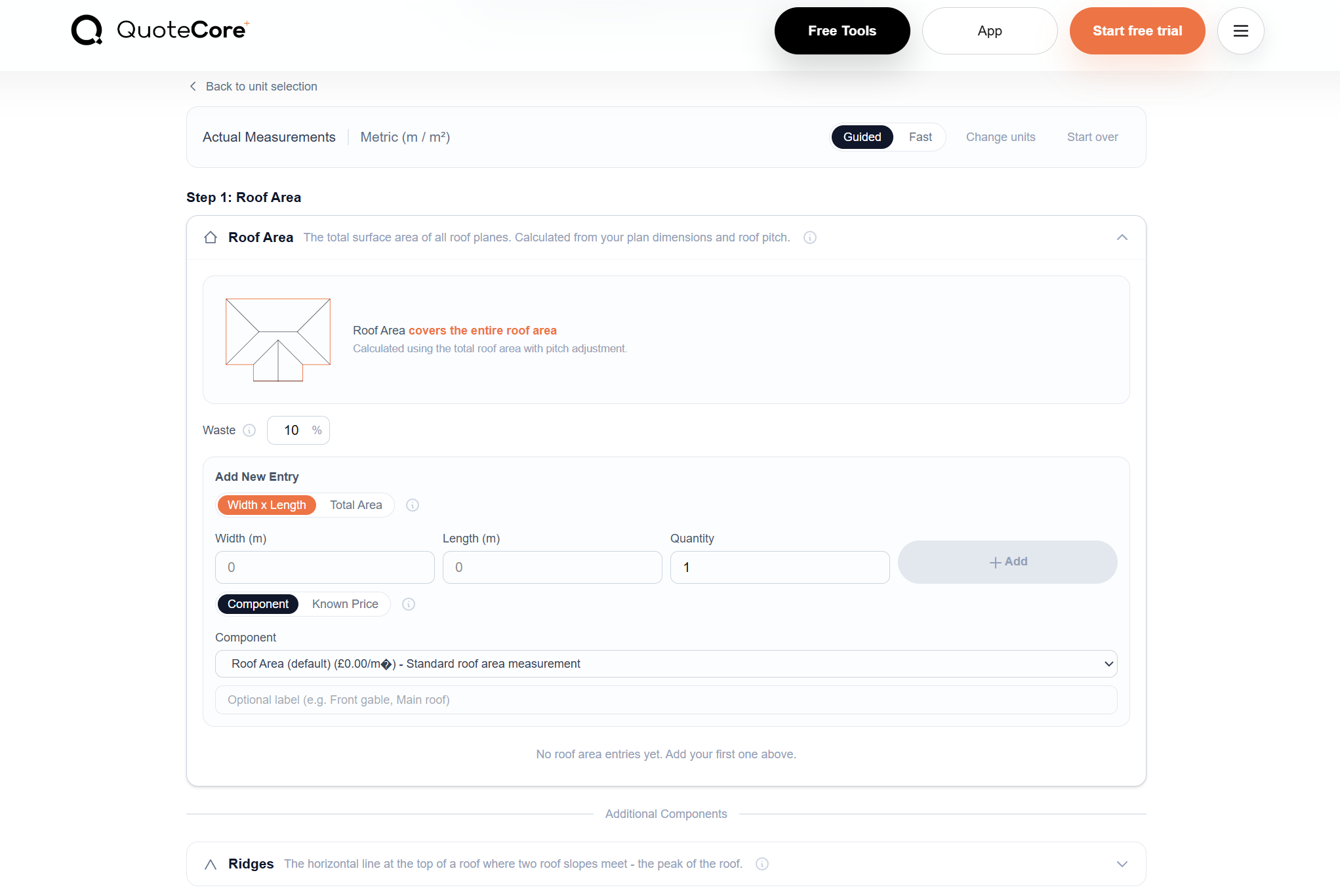Click the Waste percentage field
This screenshot has width=1340, height=896.
298,430
